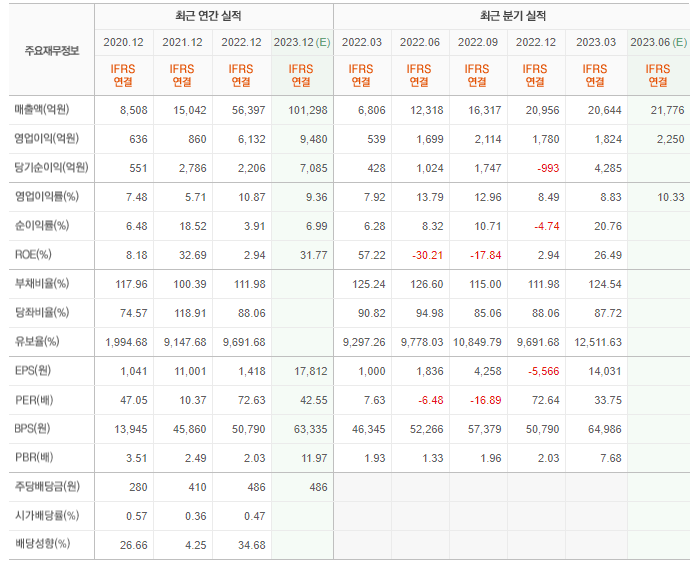700x563 pixels.
Task: Click the 부채비율(%) row label
Action: 42,284
